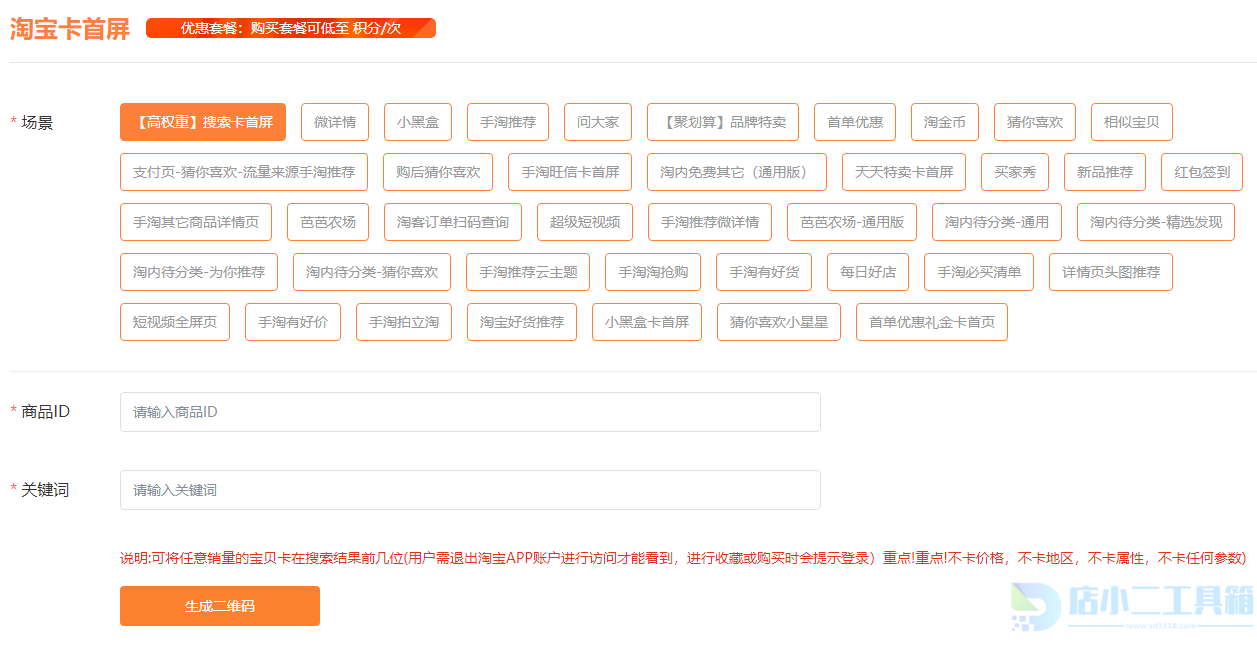Select the 问大家 scene

(598, 122)
